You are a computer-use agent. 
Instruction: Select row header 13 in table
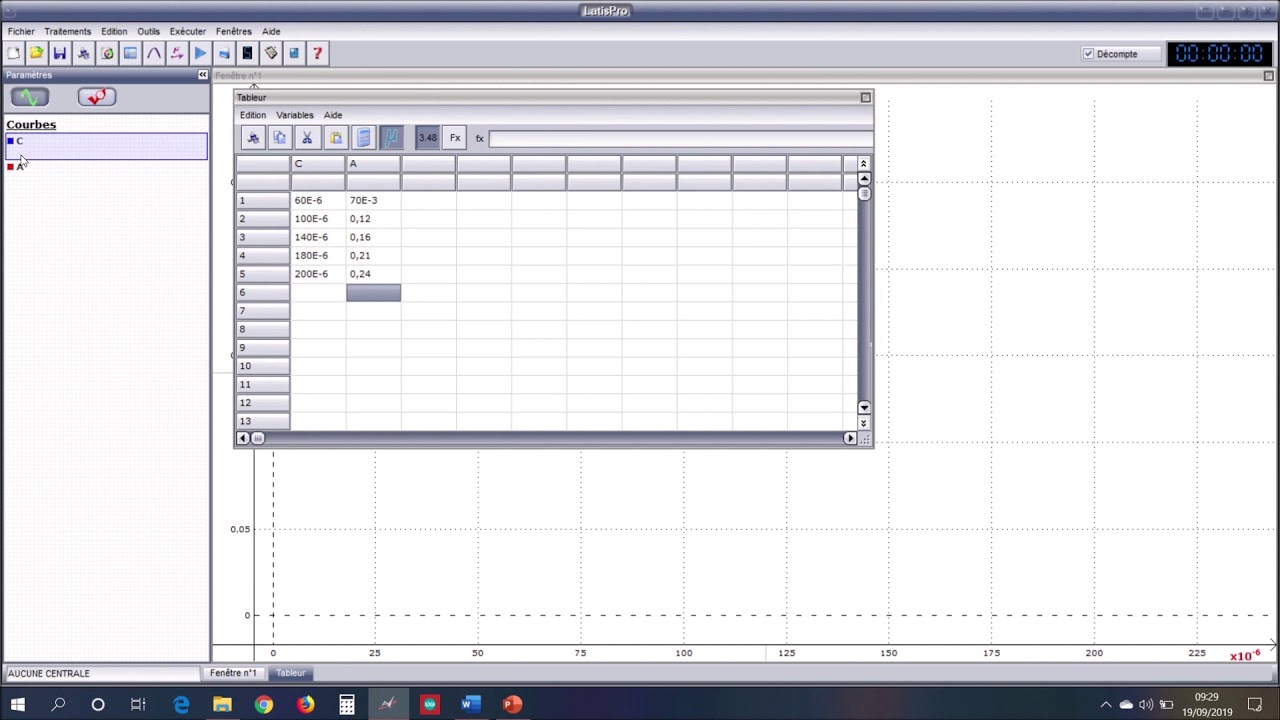[x=263, y=421]
